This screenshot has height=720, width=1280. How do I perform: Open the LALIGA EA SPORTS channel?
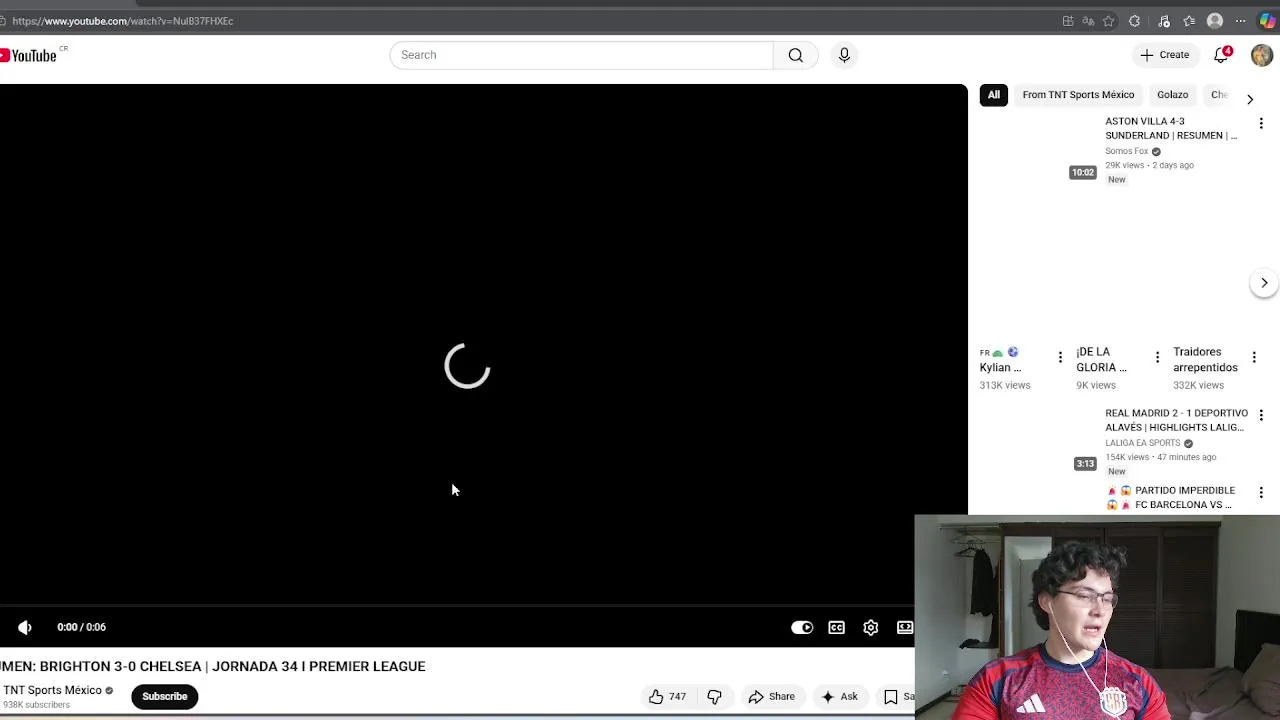[1143, 443]
